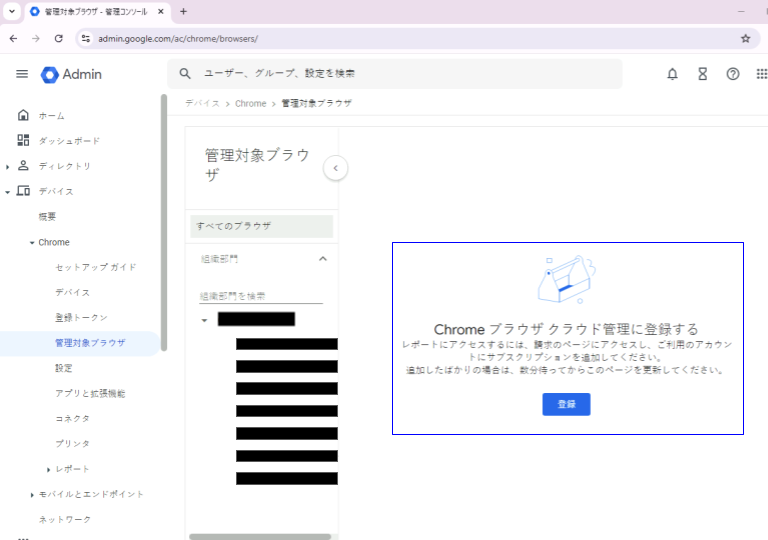Reload the page
This screenshot has height=540, width=768.
click(x=59, y=39)
